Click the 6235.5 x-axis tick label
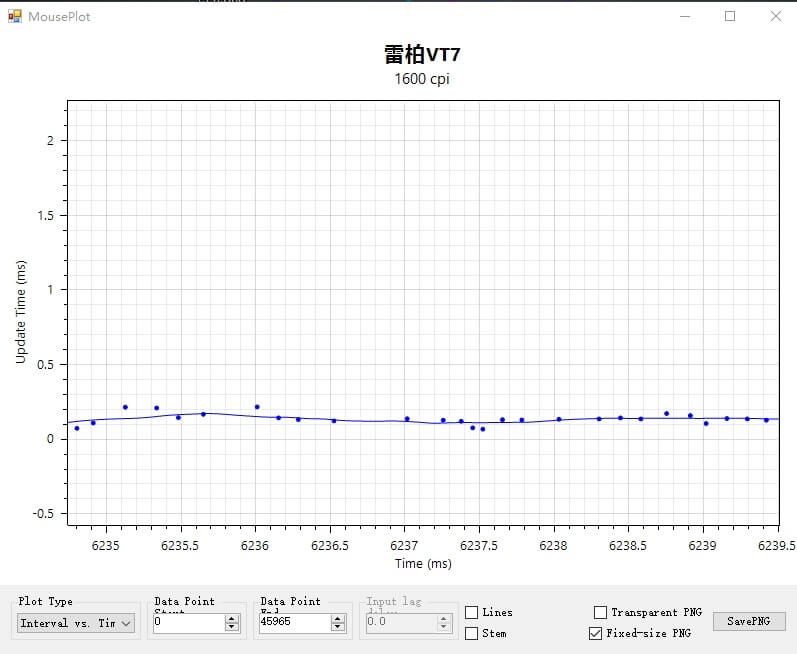This screenshot has height=654, width=797. coord(180,545)
